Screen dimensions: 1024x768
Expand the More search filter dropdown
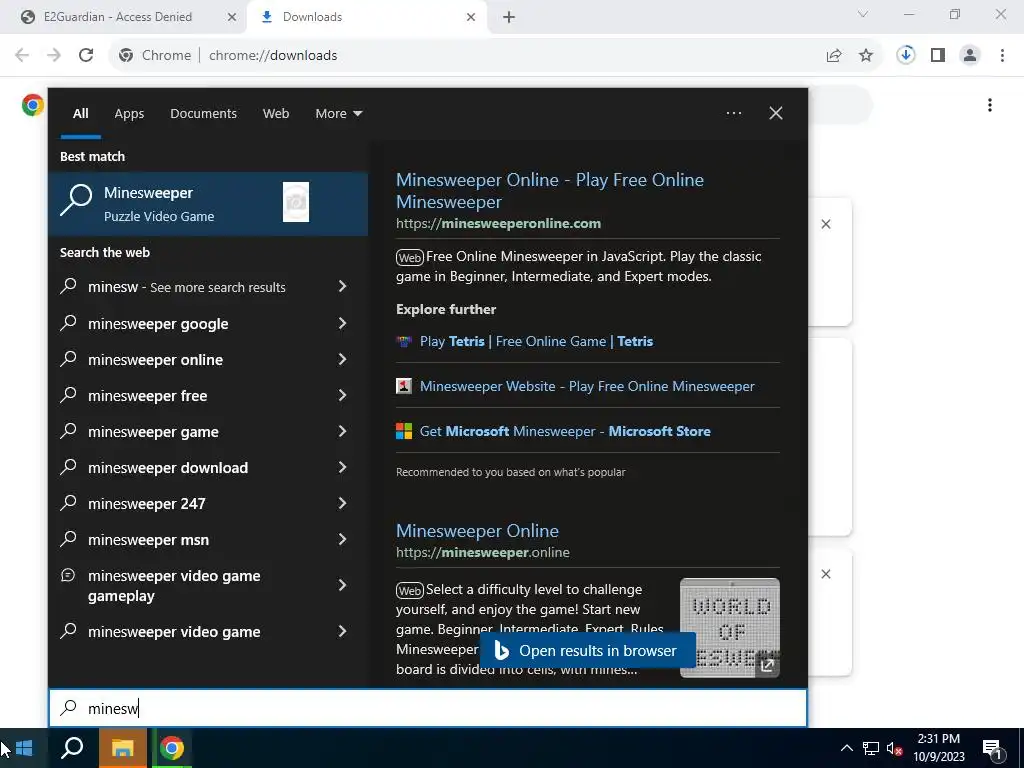coord(338,114)
